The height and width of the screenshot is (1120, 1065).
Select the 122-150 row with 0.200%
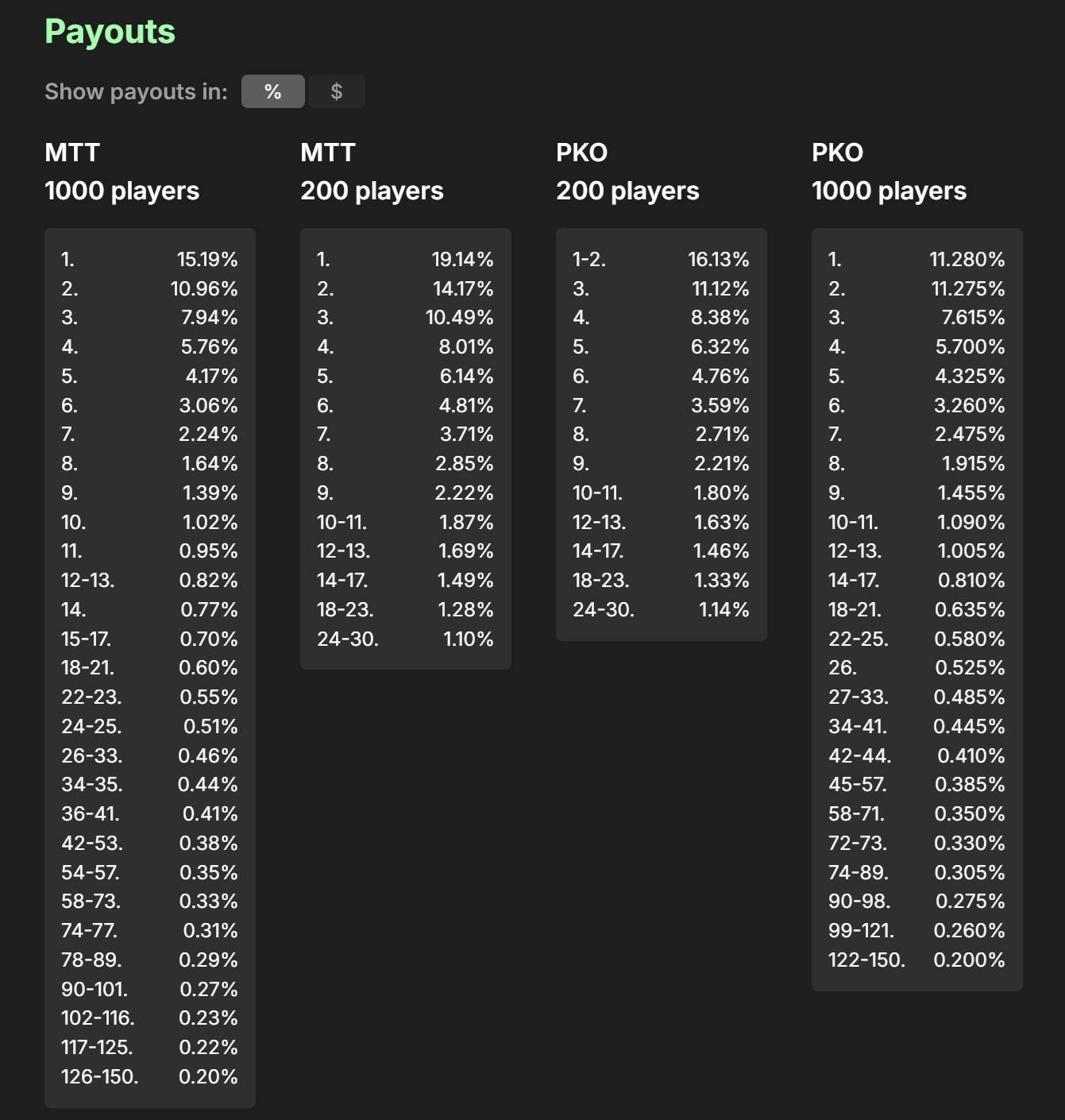coord(916,960)
